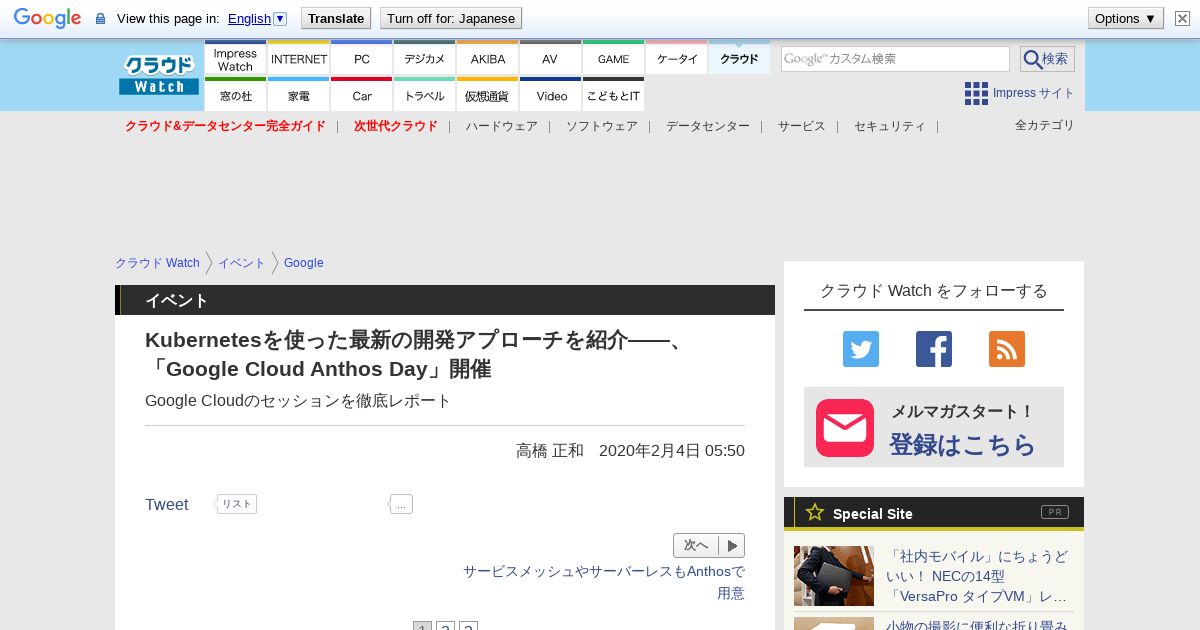
Task: Click the 次へ next button
Action: [709, 545]
